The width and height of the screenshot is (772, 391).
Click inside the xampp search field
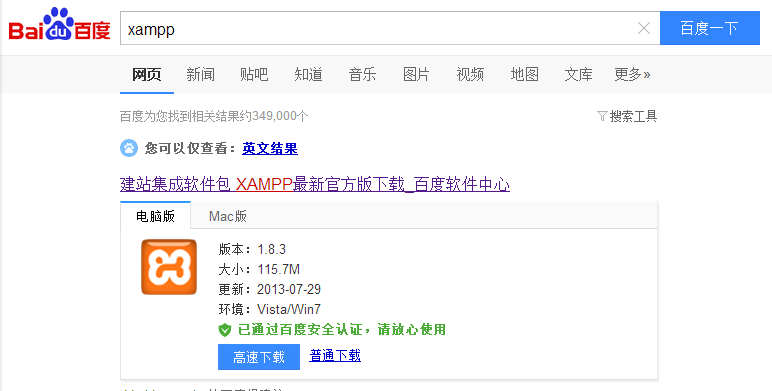377,29
